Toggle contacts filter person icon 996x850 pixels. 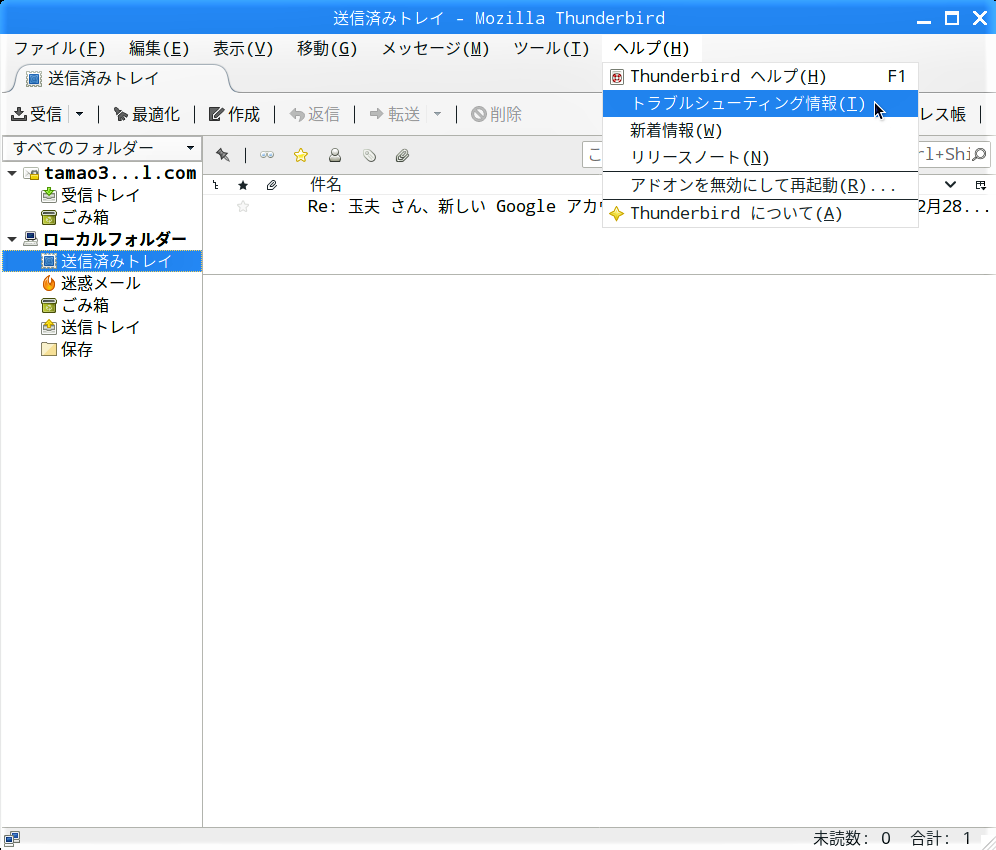point(335,155)
